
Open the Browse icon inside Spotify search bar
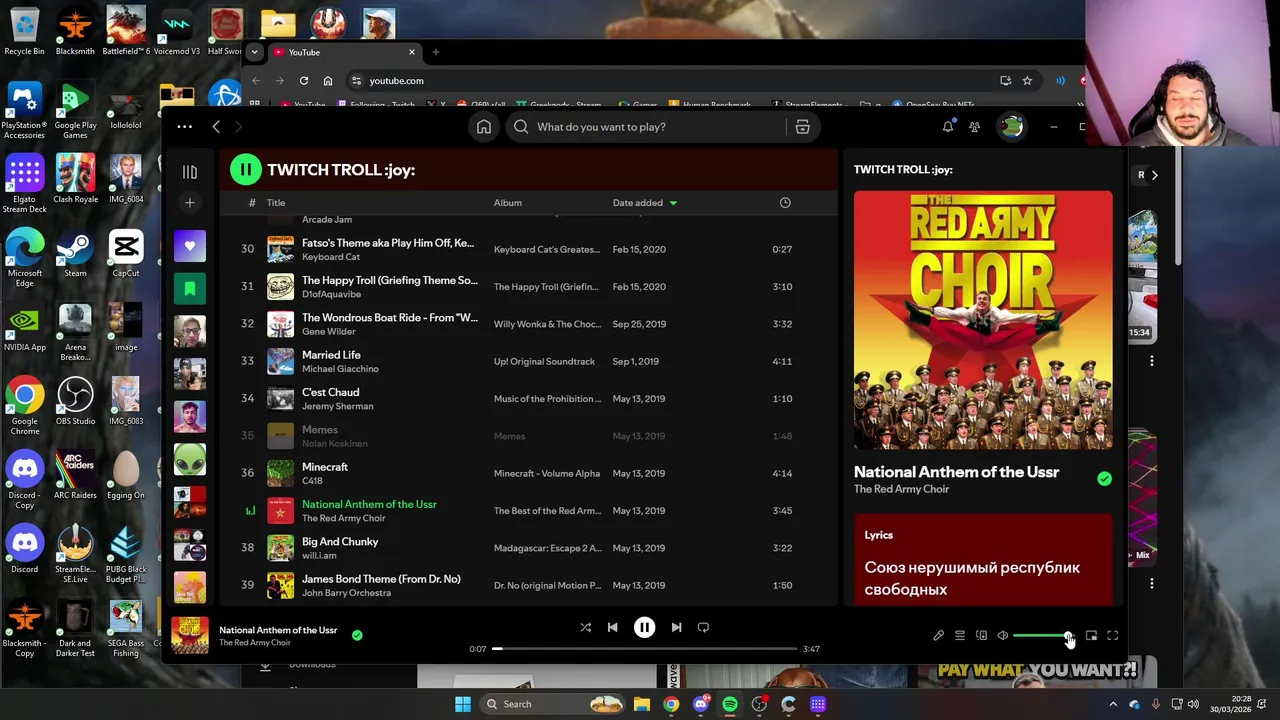point(802,127)
